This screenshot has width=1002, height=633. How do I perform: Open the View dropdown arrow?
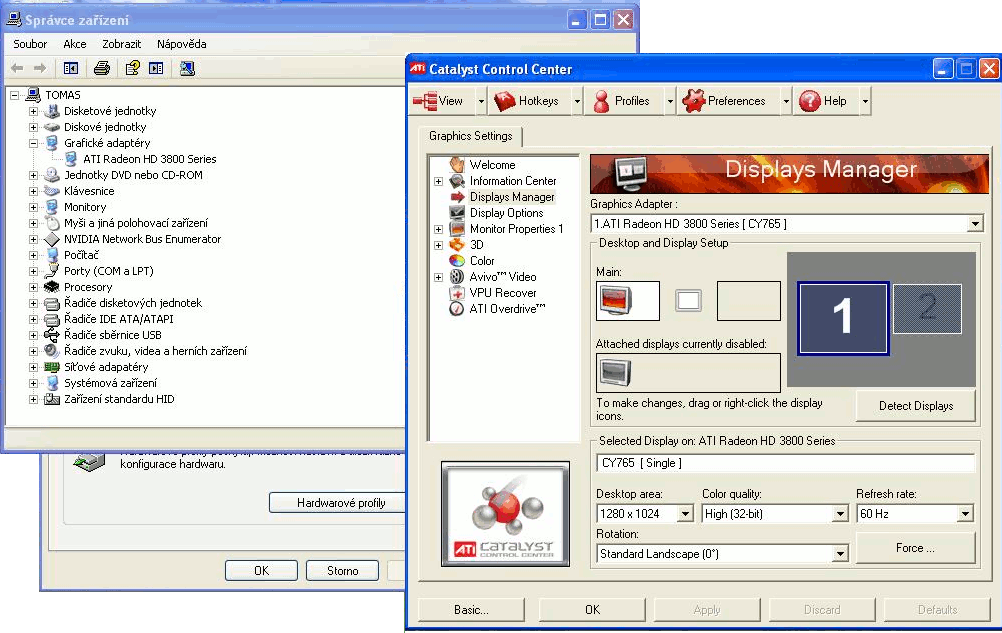tap(481, 101)
